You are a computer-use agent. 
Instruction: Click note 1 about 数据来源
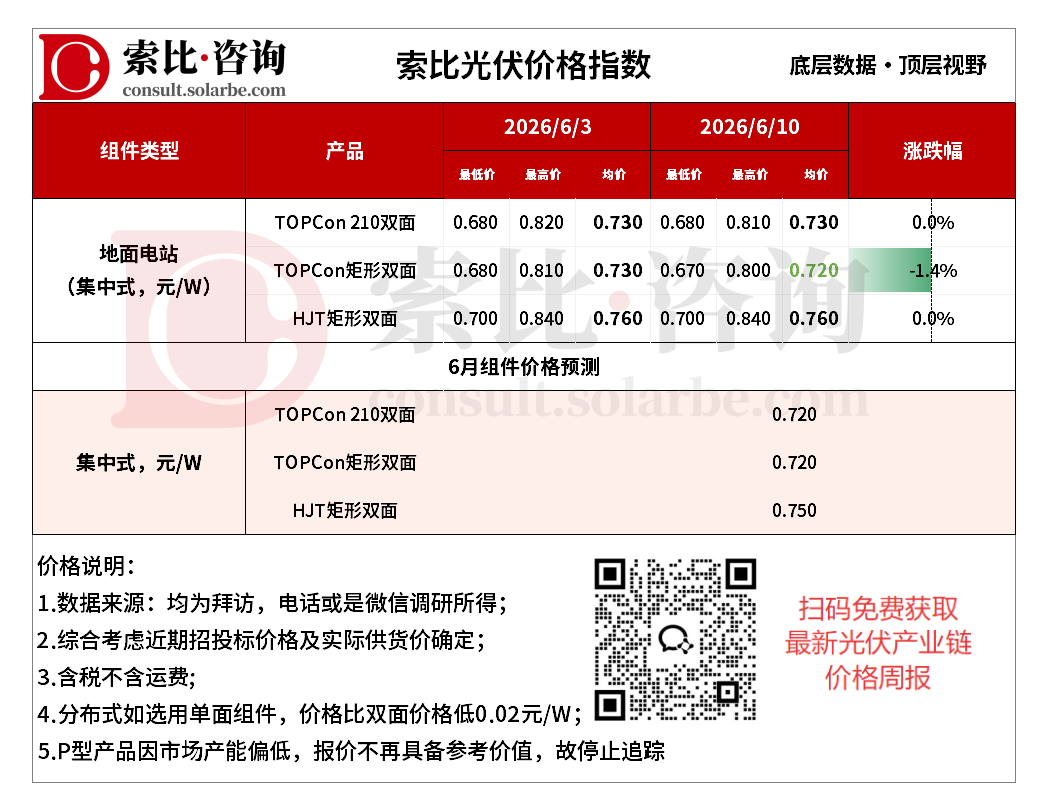pos(272,603)
